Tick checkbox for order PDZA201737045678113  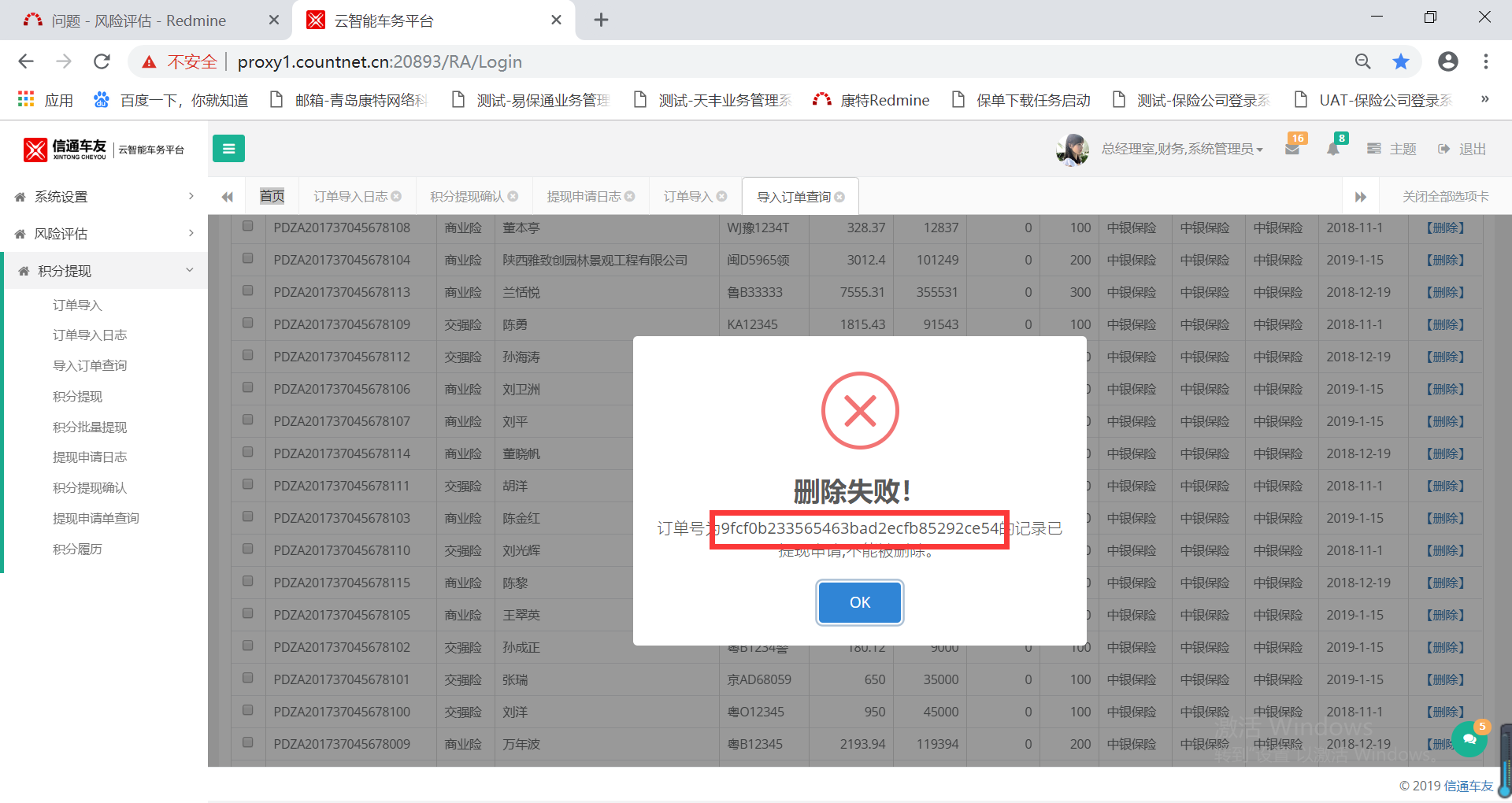click(x=248, y=290)
